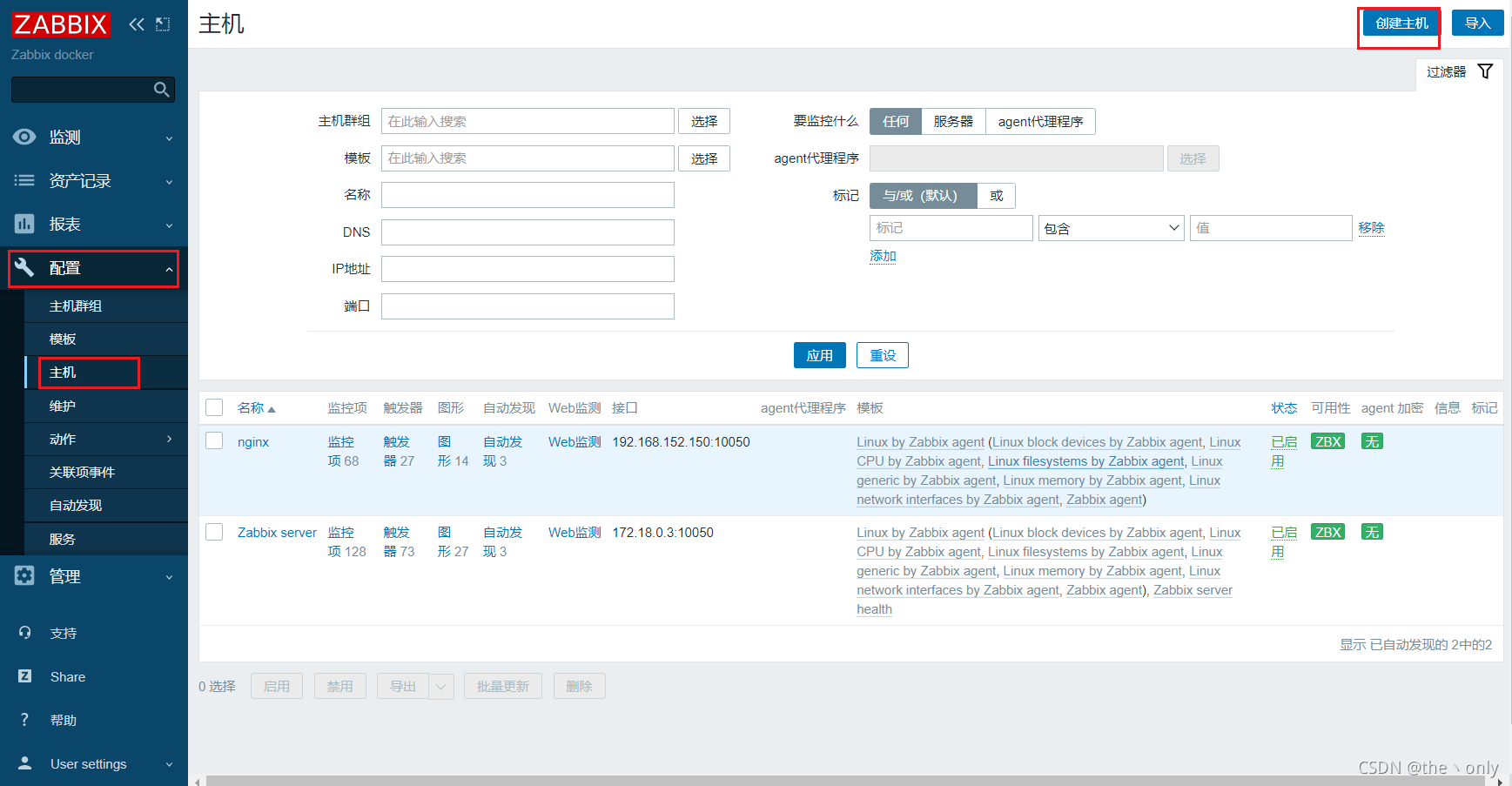Click the Share Z icon

tap(24, 676)
